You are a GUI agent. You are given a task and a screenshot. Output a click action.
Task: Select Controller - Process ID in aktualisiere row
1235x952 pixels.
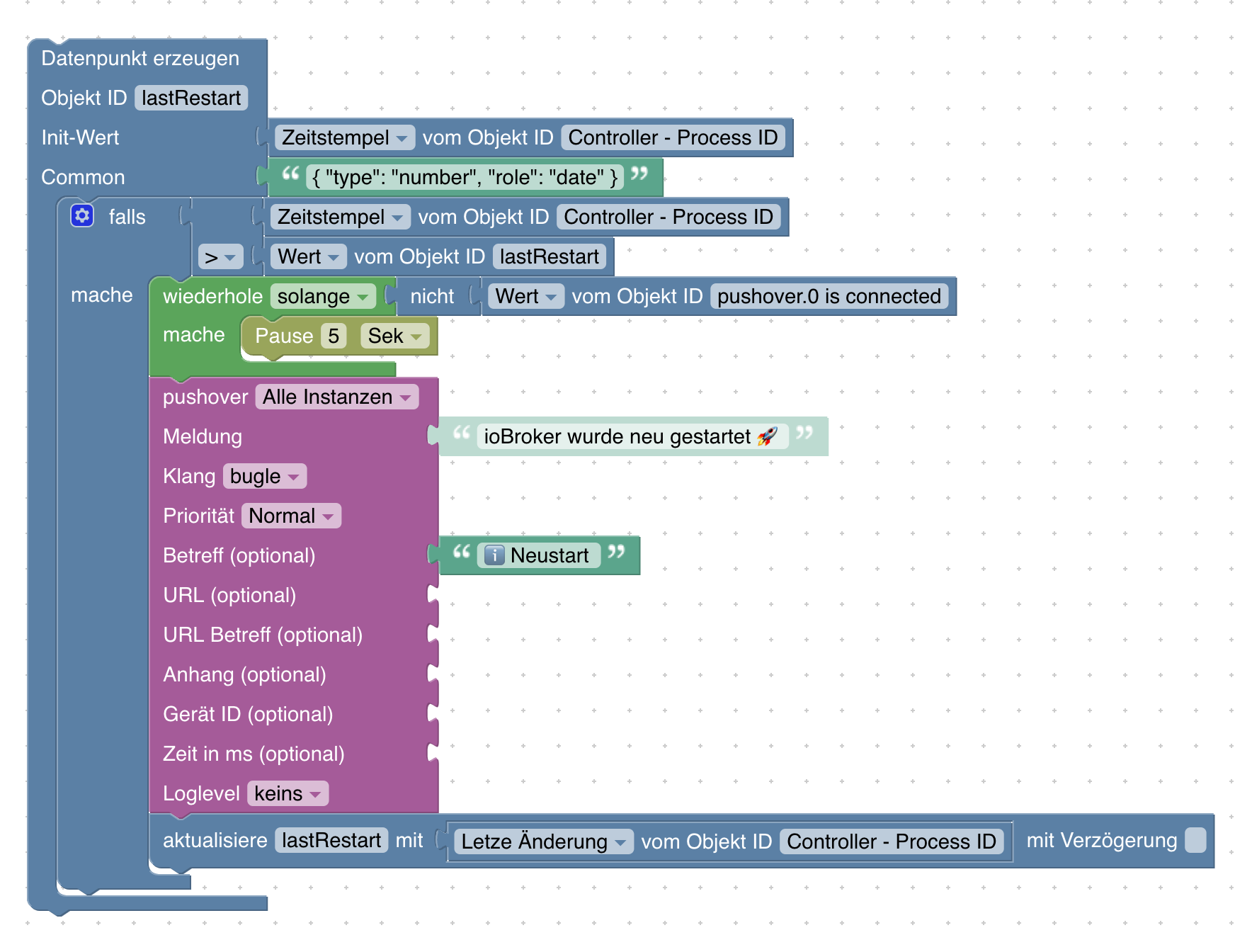pos(892,841)
